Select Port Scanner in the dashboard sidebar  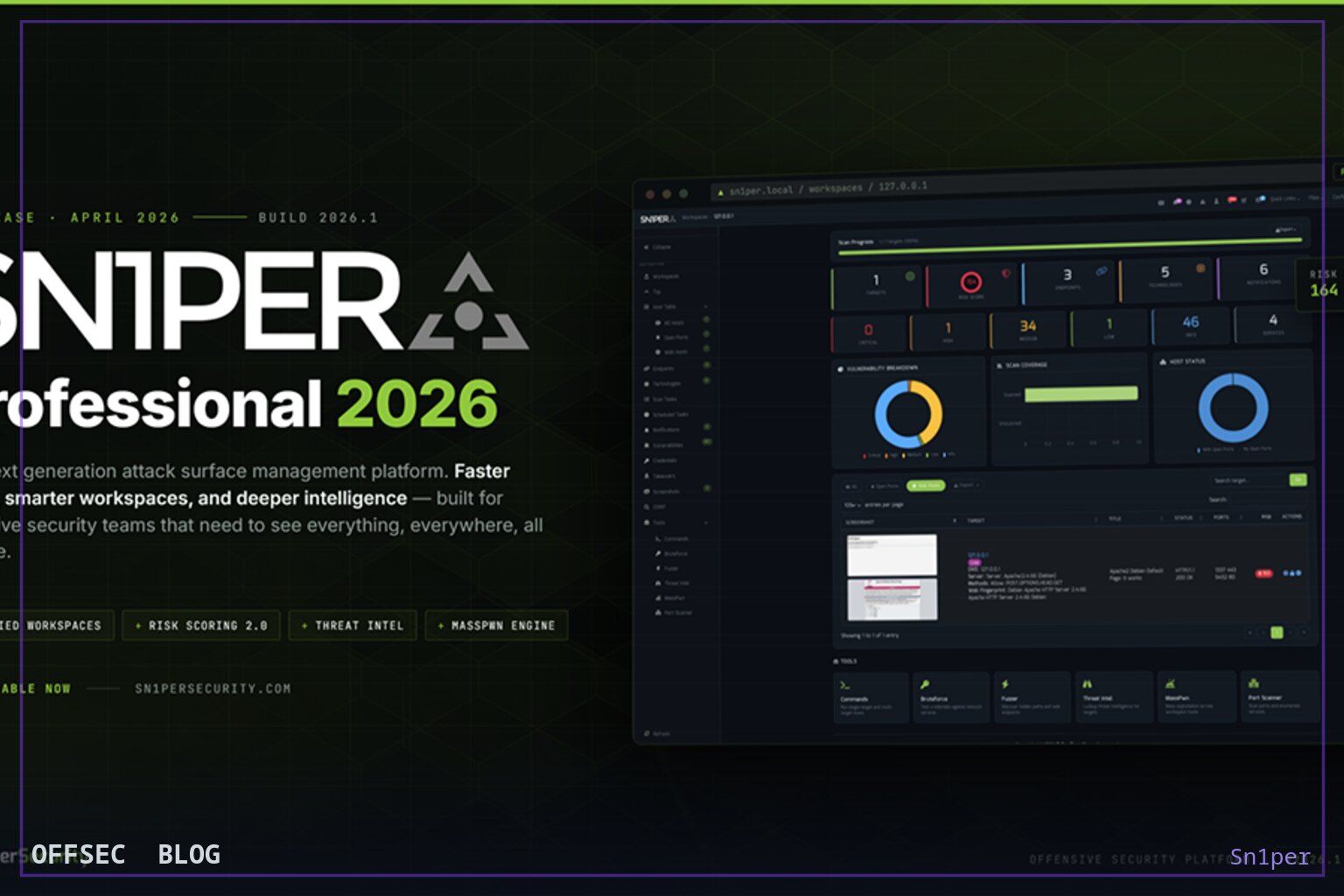(673, 612)
